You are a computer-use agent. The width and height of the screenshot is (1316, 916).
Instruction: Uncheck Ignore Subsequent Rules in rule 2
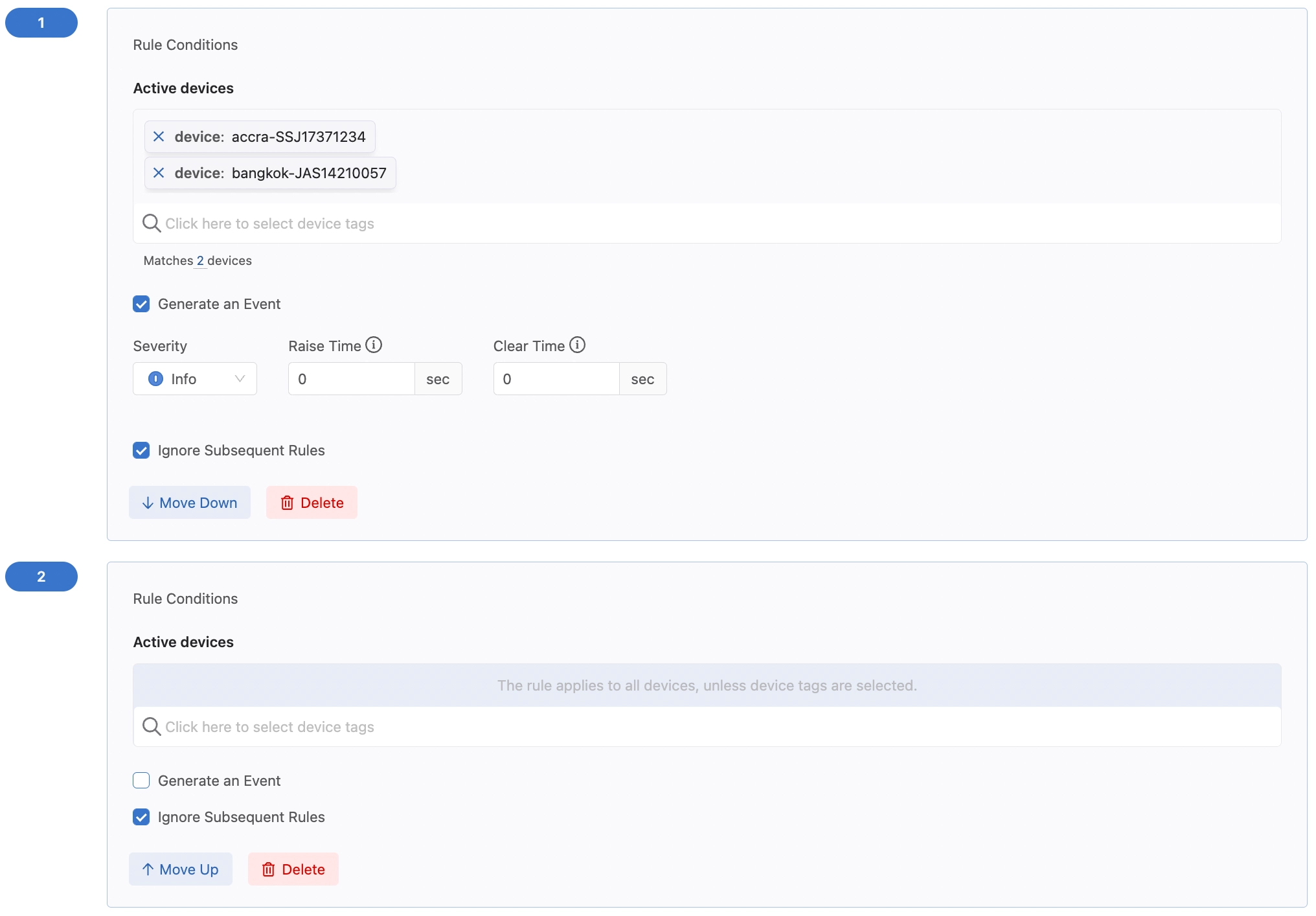click(x=141, y=817)
